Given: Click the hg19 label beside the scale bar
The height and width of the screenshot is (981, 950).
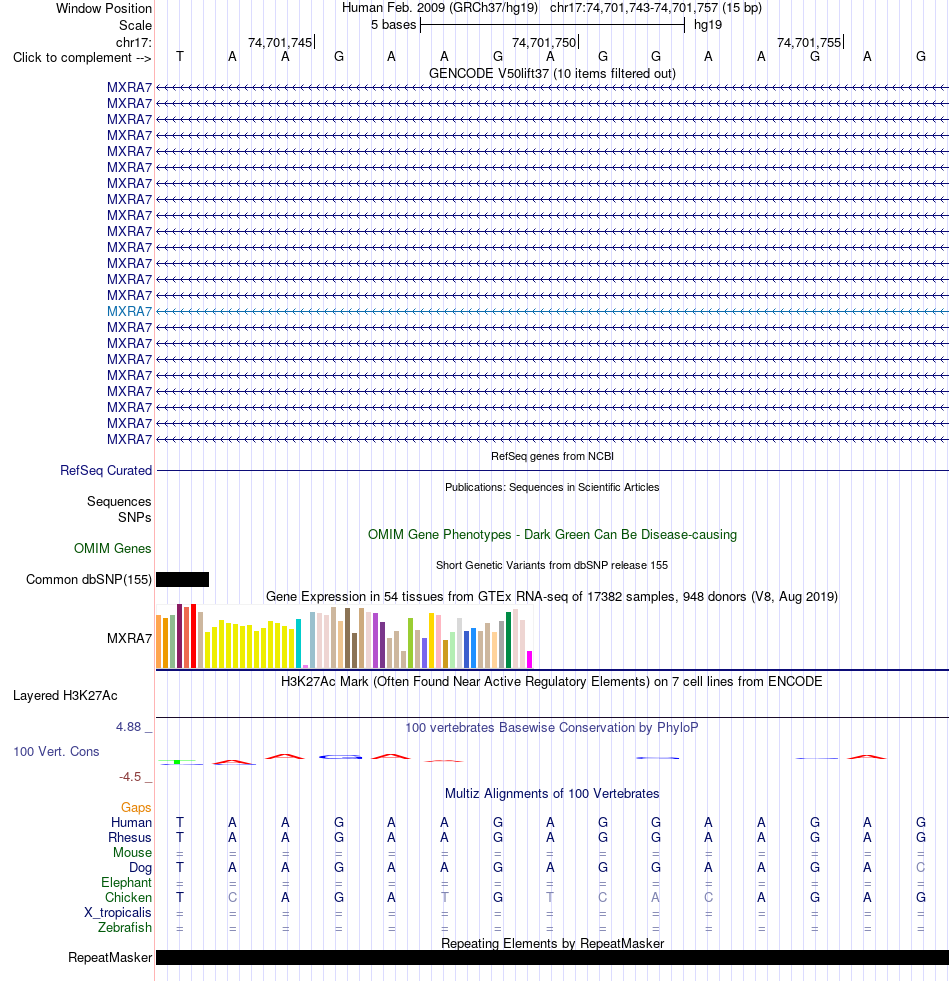Looking at the screenshot, I should [708, 25].
